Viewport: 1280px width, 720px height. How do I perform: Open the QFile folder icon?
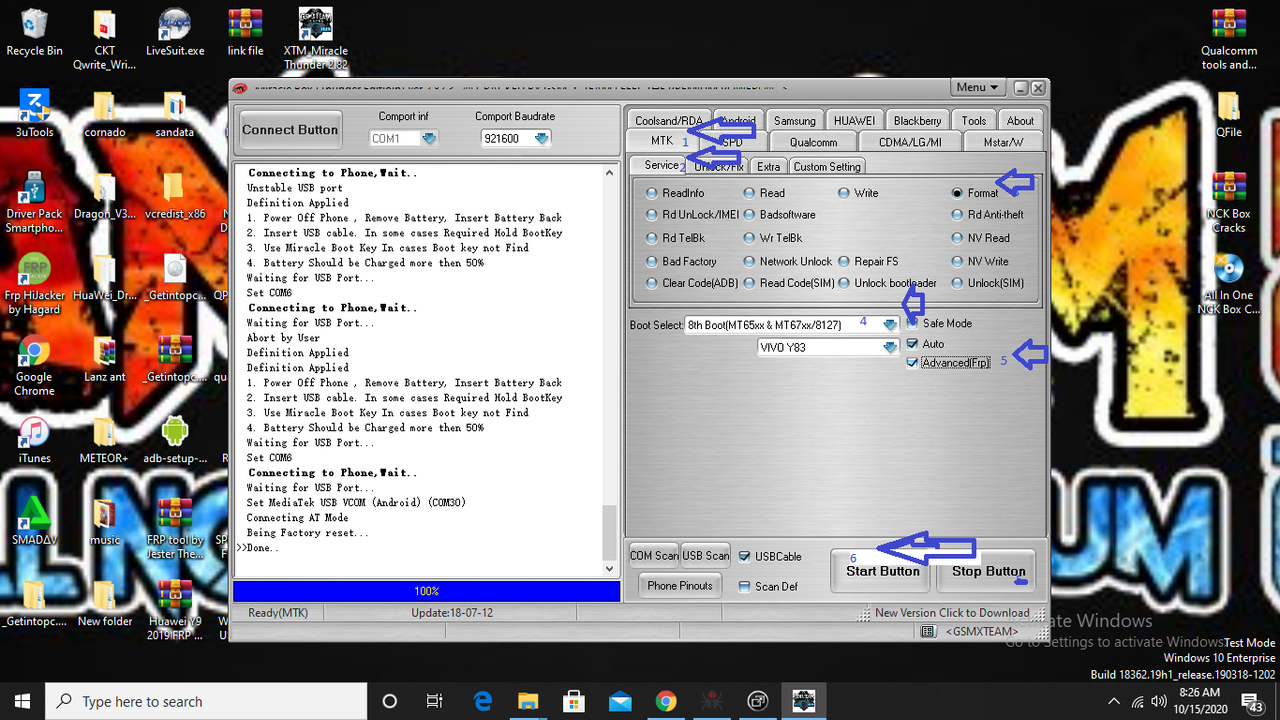[1229, 113]
